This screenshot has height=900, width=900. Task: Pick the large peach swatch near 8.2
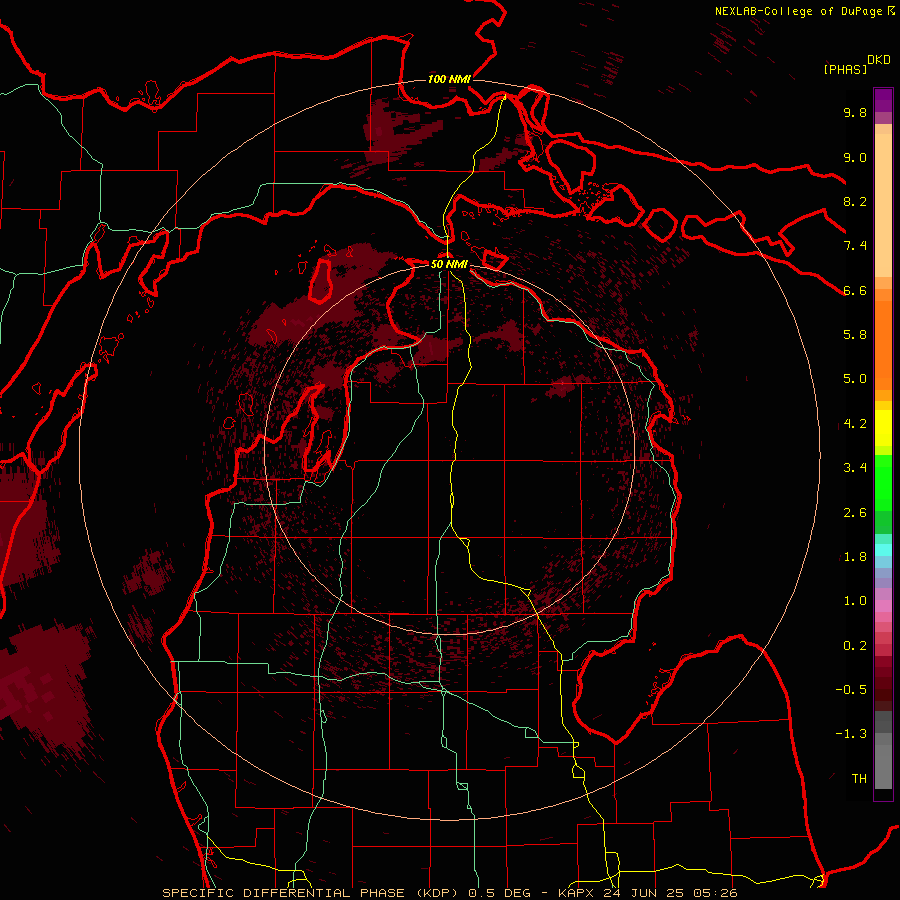883,206
